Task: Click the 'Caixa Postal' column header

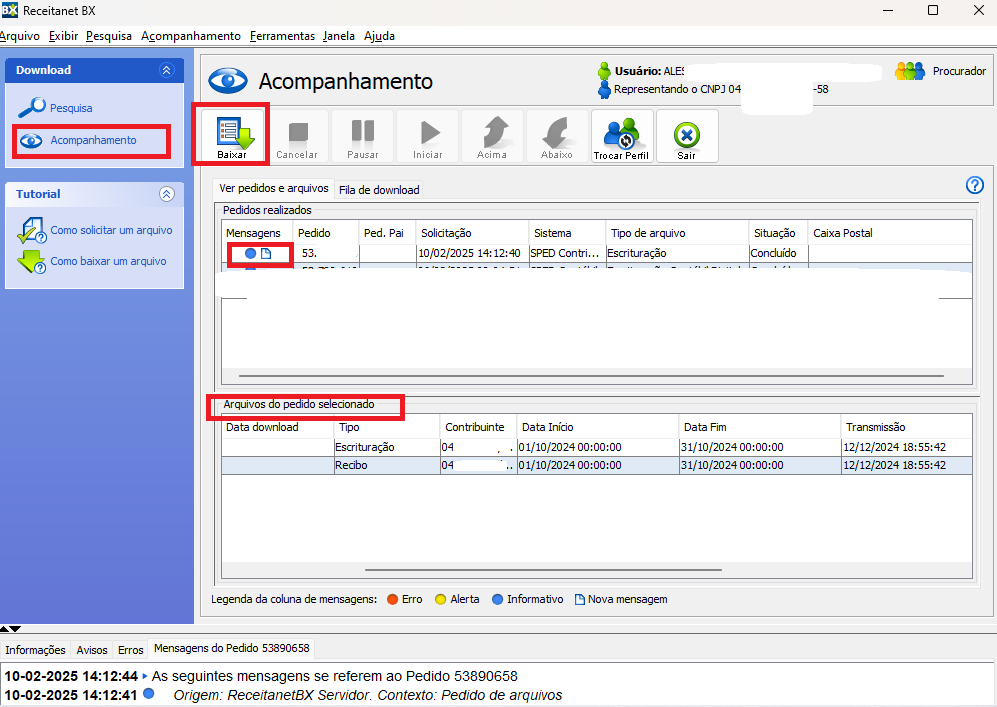Action: [890, 233]
